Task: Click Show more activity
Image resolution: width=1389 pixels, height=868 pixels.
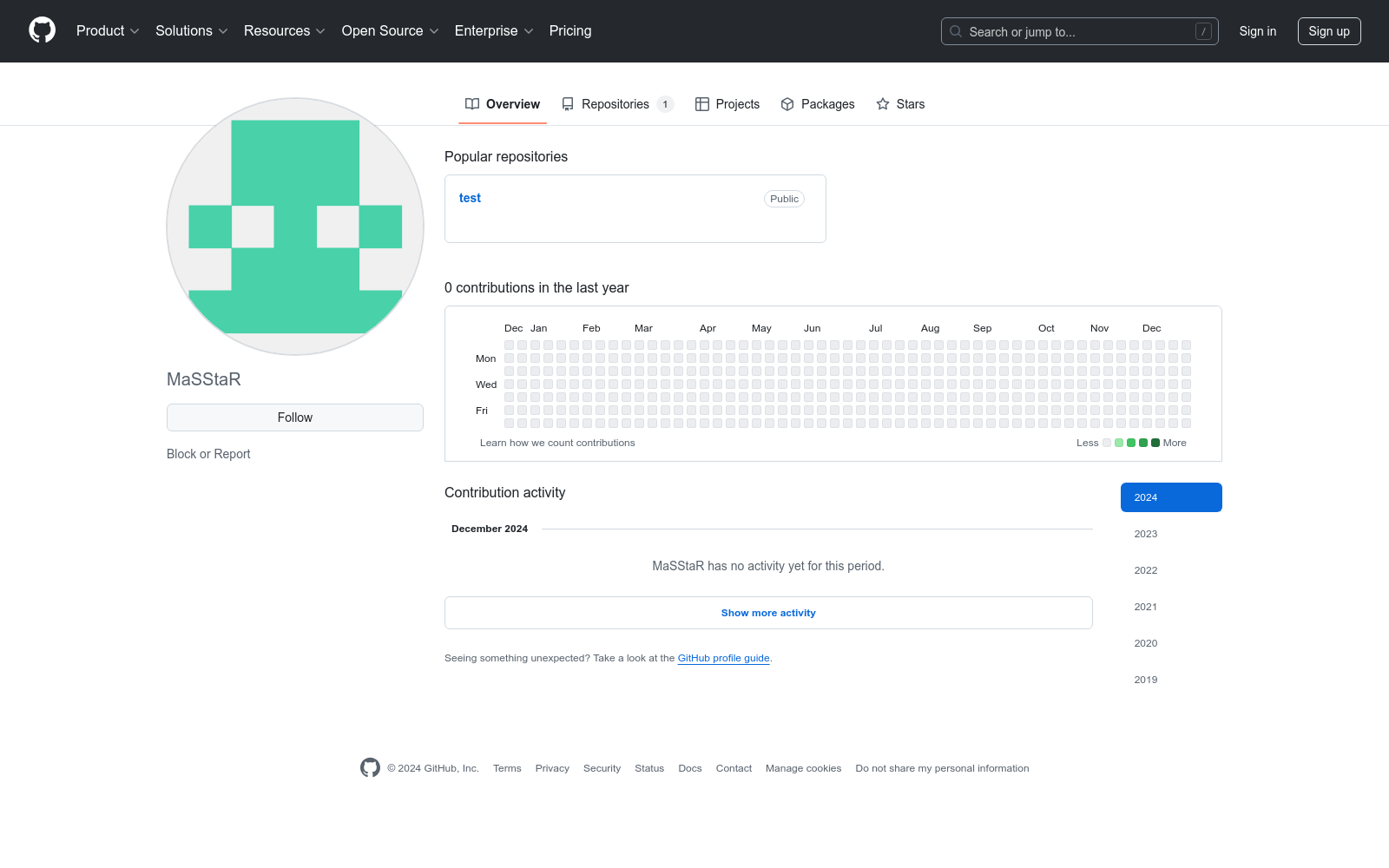Action: click(x=768, y=613)
